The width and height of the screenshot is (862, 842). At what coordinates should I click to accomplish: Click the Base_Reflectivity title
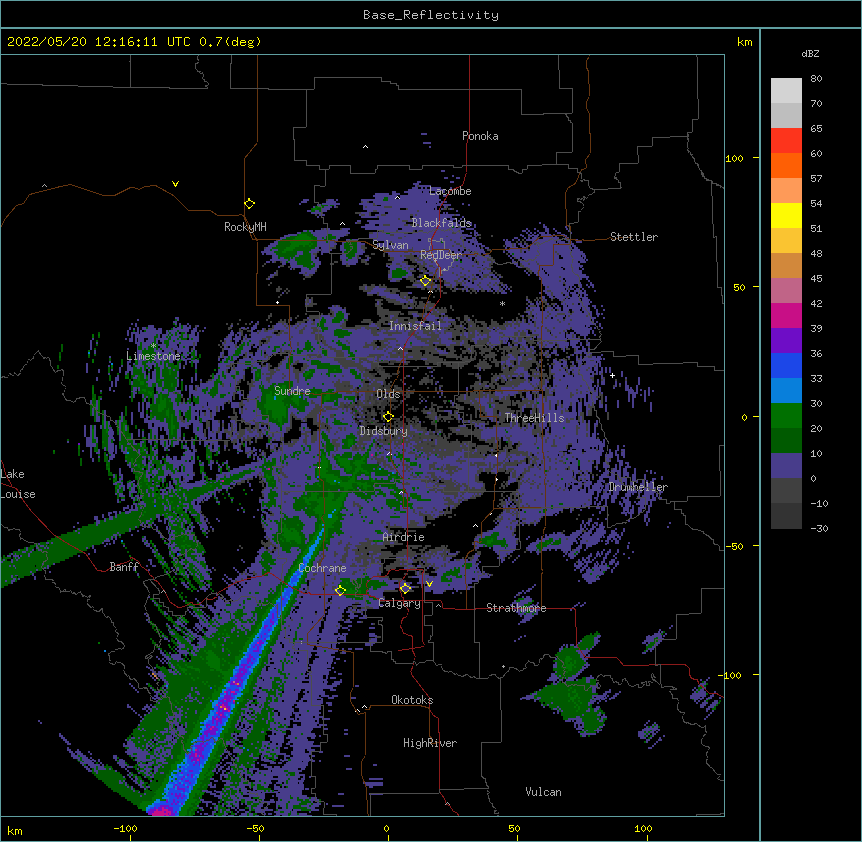431,15
